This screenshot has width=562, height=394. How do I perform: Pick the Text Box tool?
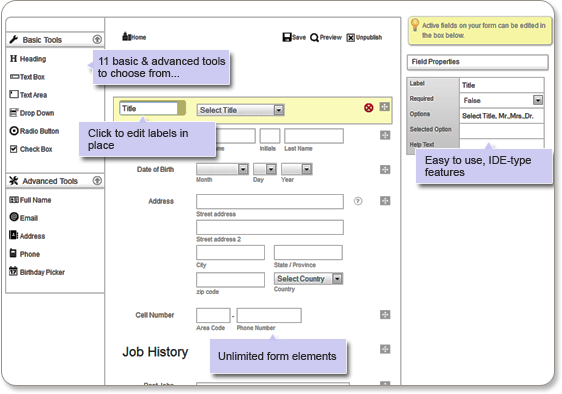pos(27,77)
